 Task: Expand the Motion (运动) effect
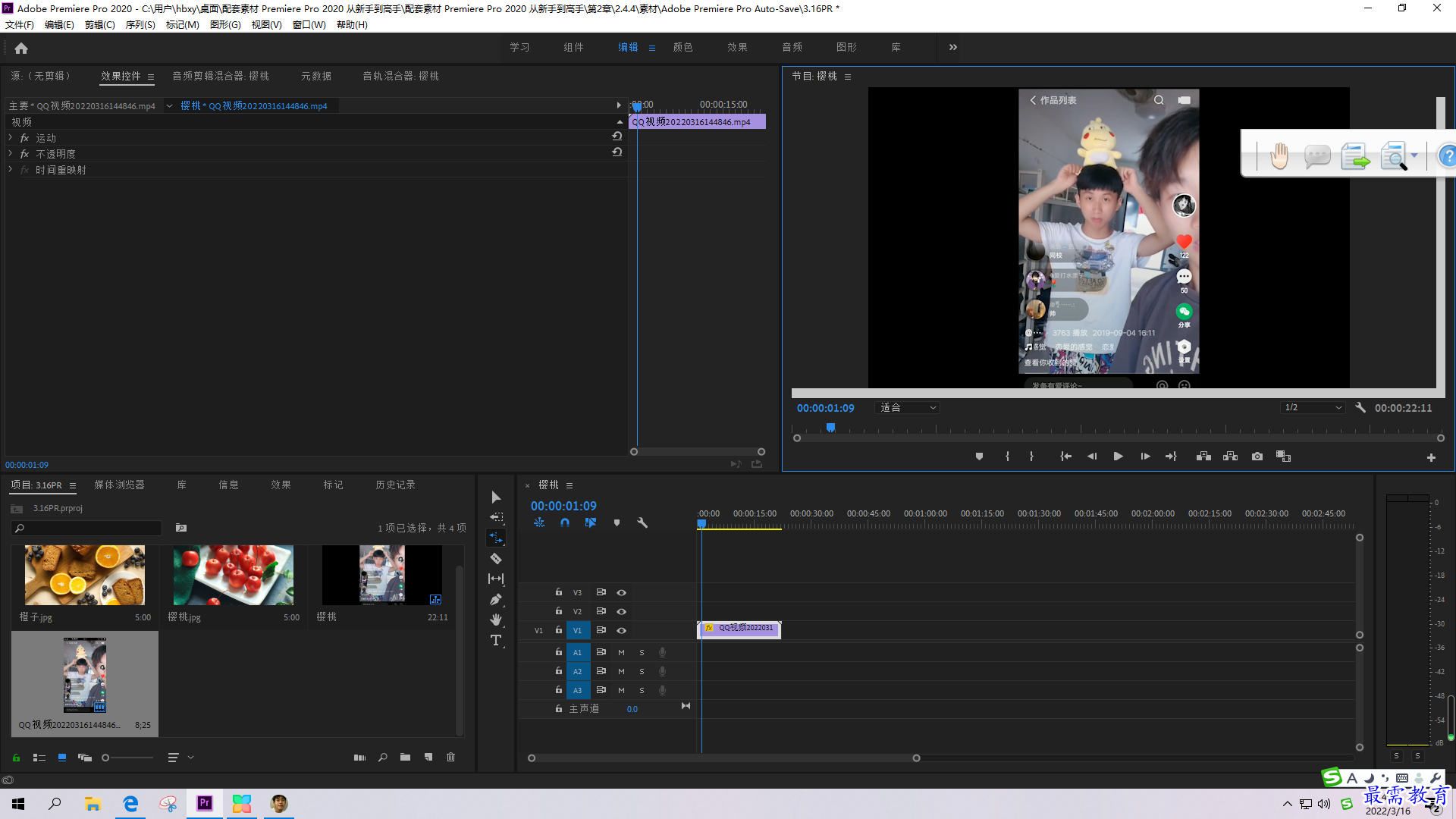click(x=10, y=138)
